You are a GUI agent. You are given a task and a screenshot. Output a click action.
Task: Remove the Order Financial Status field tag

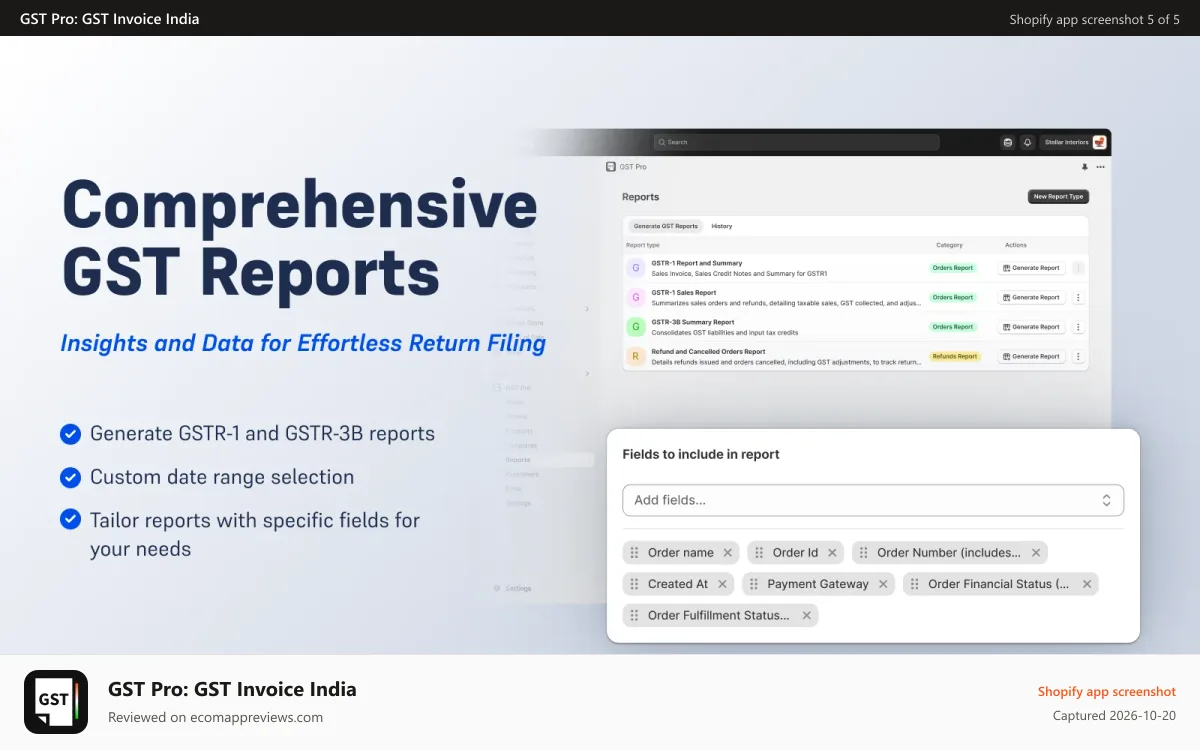(x=1087, y=584)
